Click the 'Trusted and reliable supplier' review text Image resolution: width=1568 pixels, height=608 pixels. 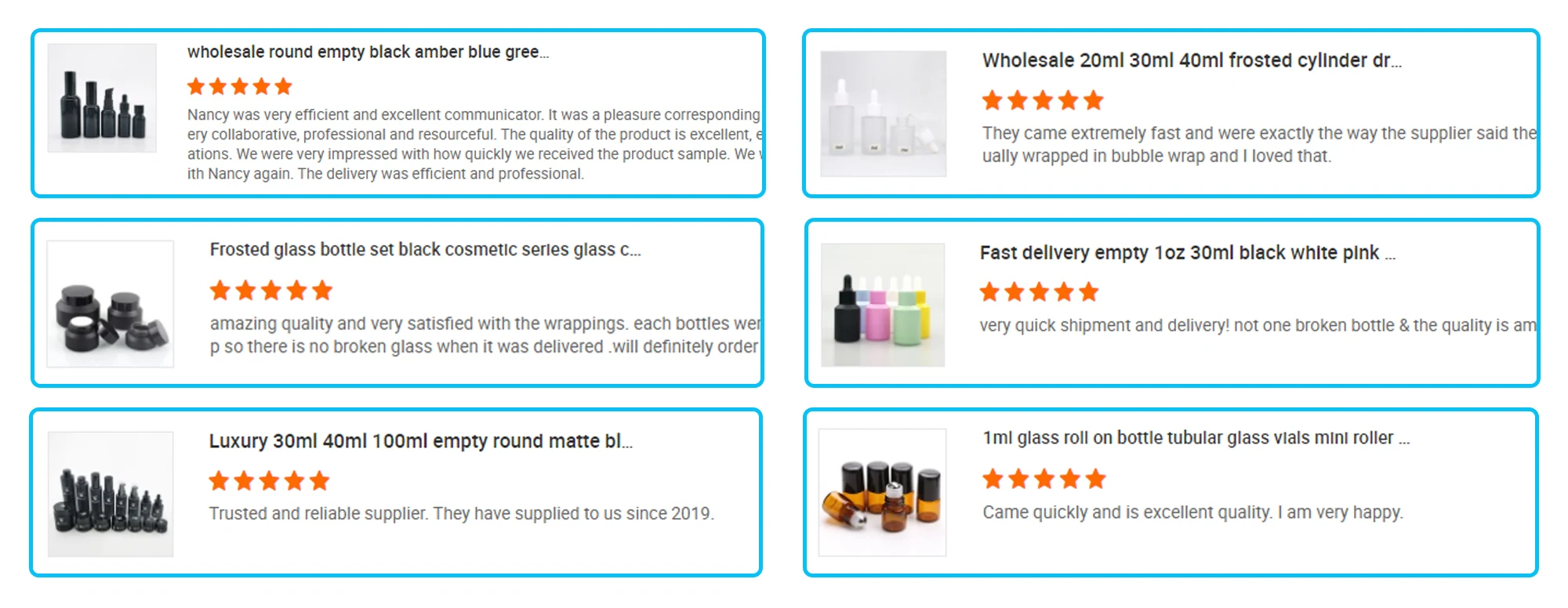click(x=461, y=514)
